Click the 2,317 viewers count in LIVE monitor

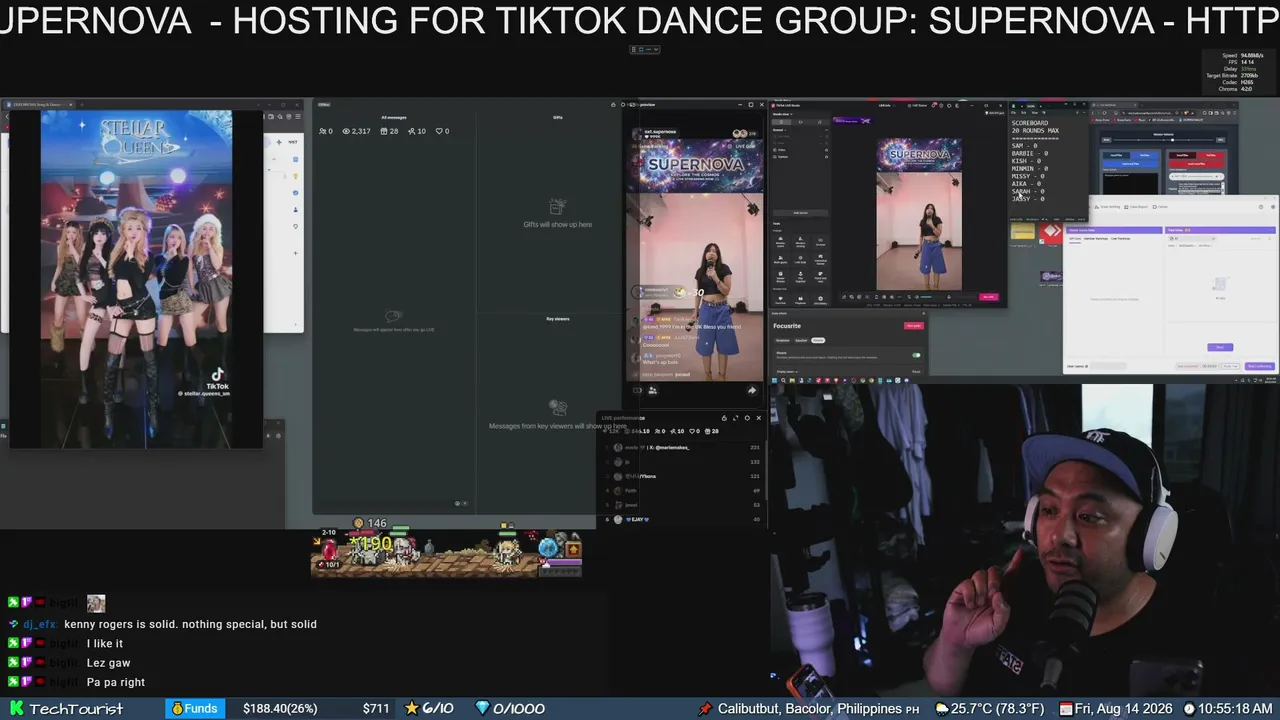click(356, 131)
